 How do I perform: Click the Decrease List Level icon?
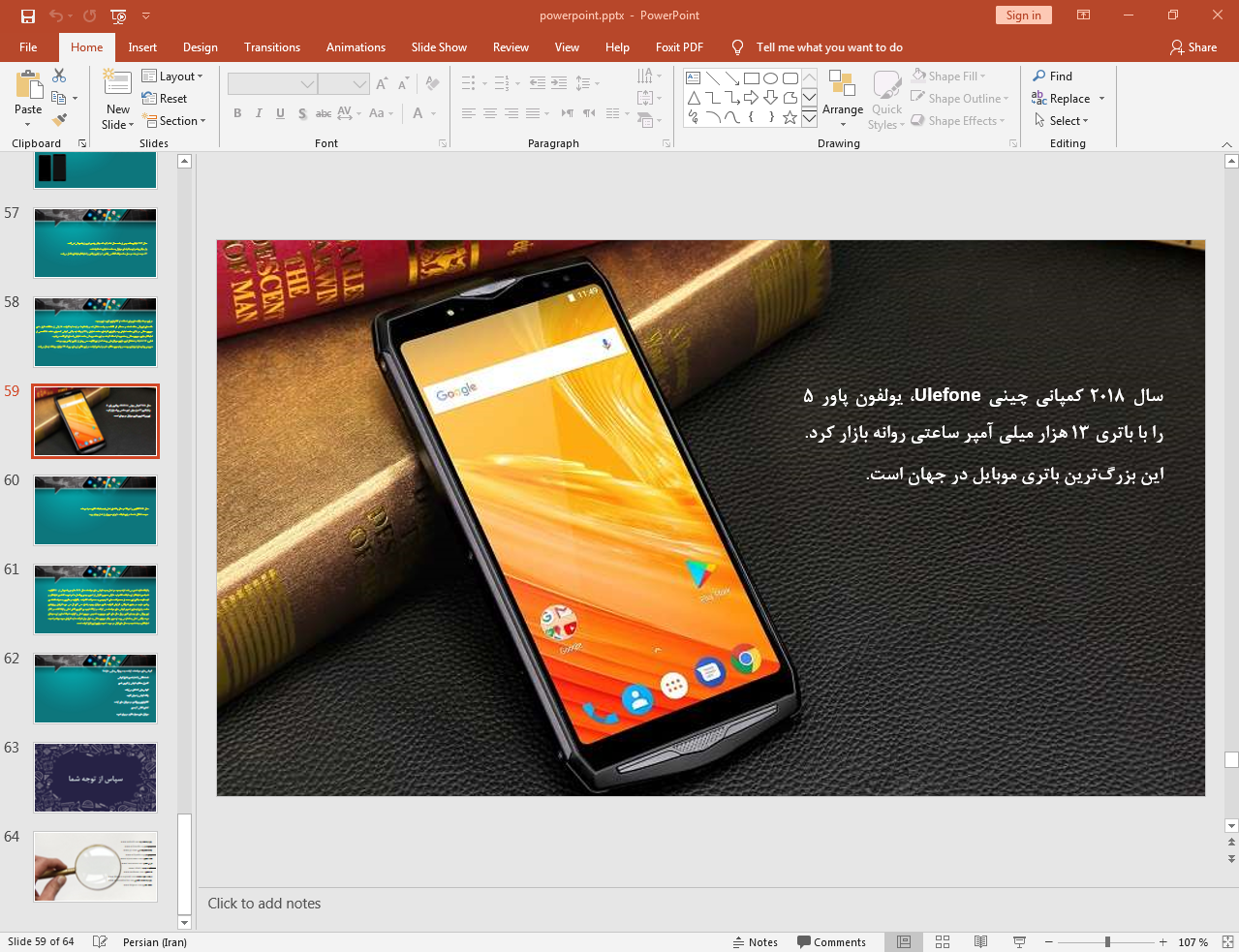[538, 83]
